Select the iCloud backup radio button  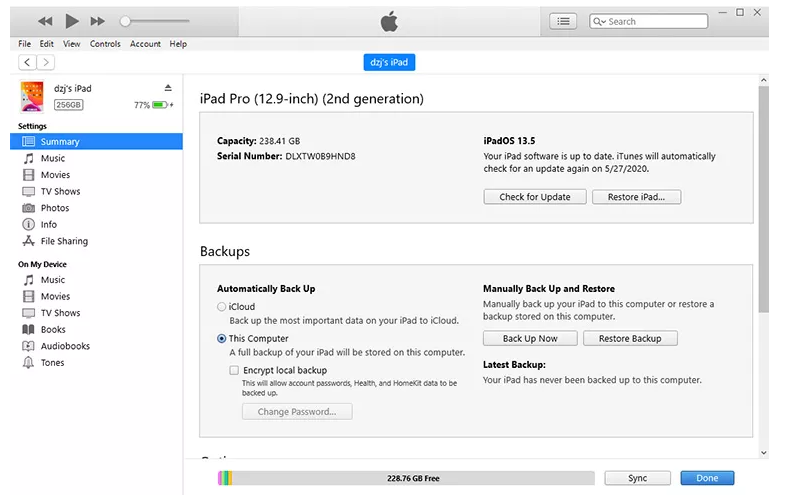pos(222,306)
